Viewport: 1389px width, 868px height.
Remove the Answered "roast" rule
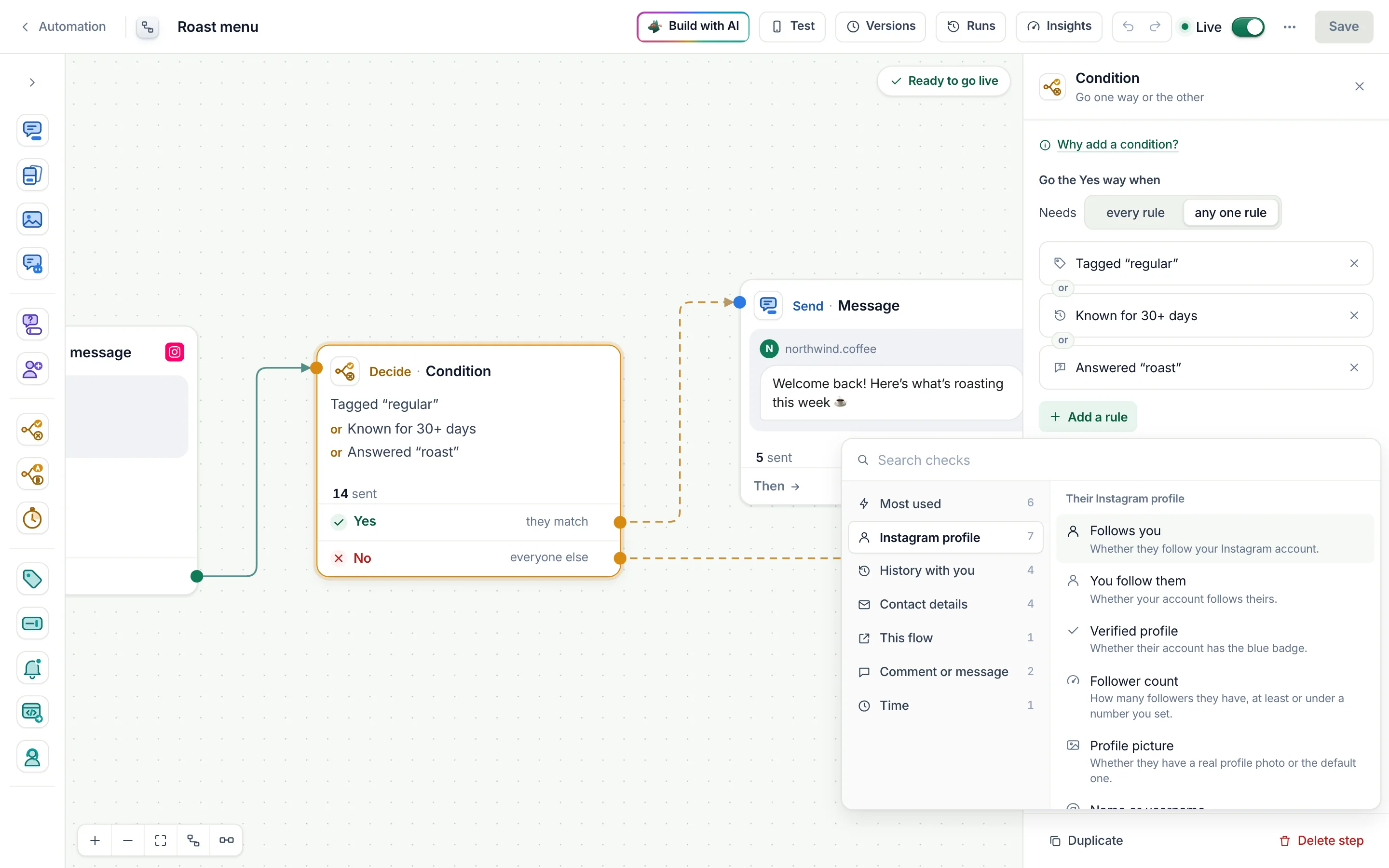1354,367
